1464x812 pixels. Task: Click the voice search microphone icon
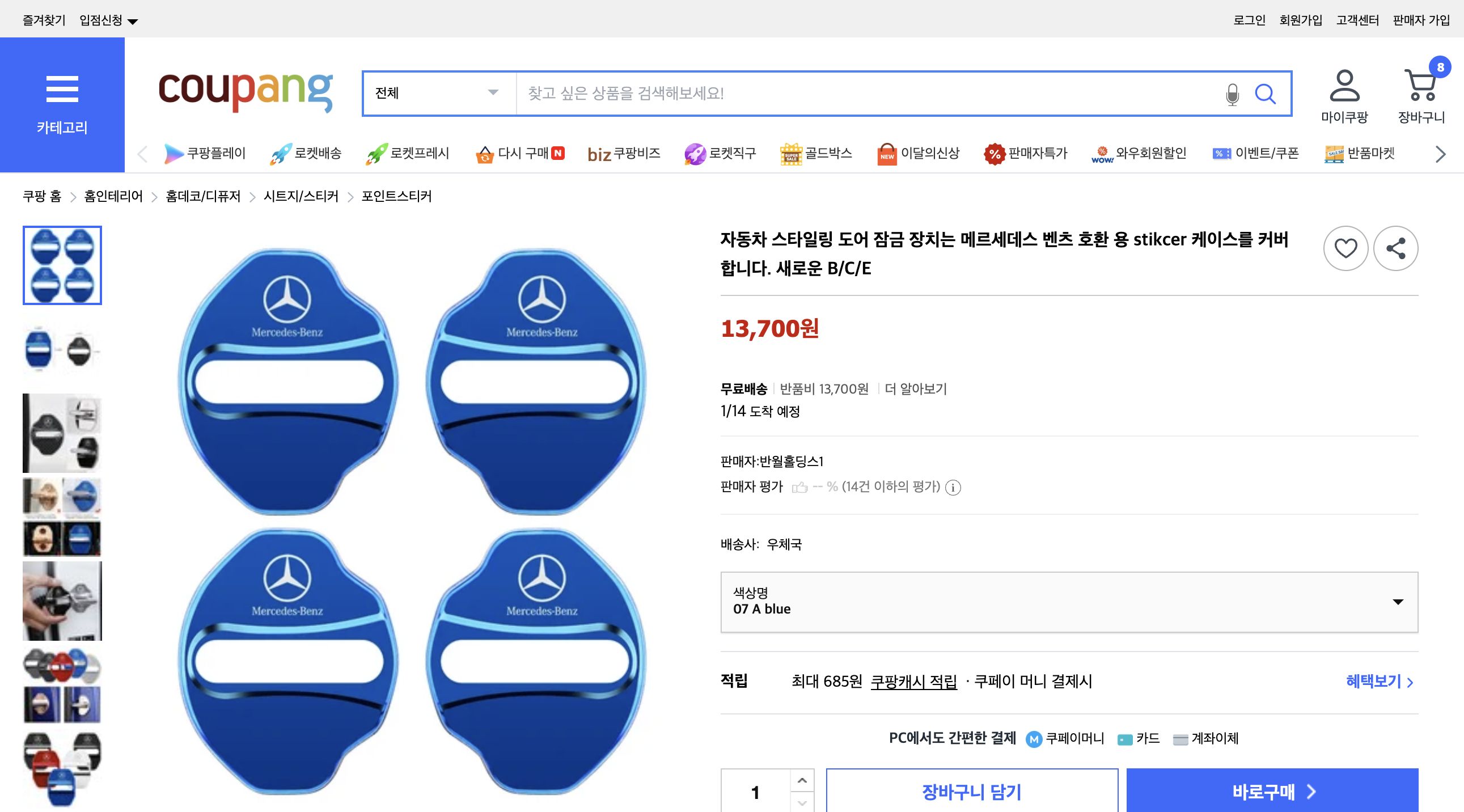coord(1232,94)
